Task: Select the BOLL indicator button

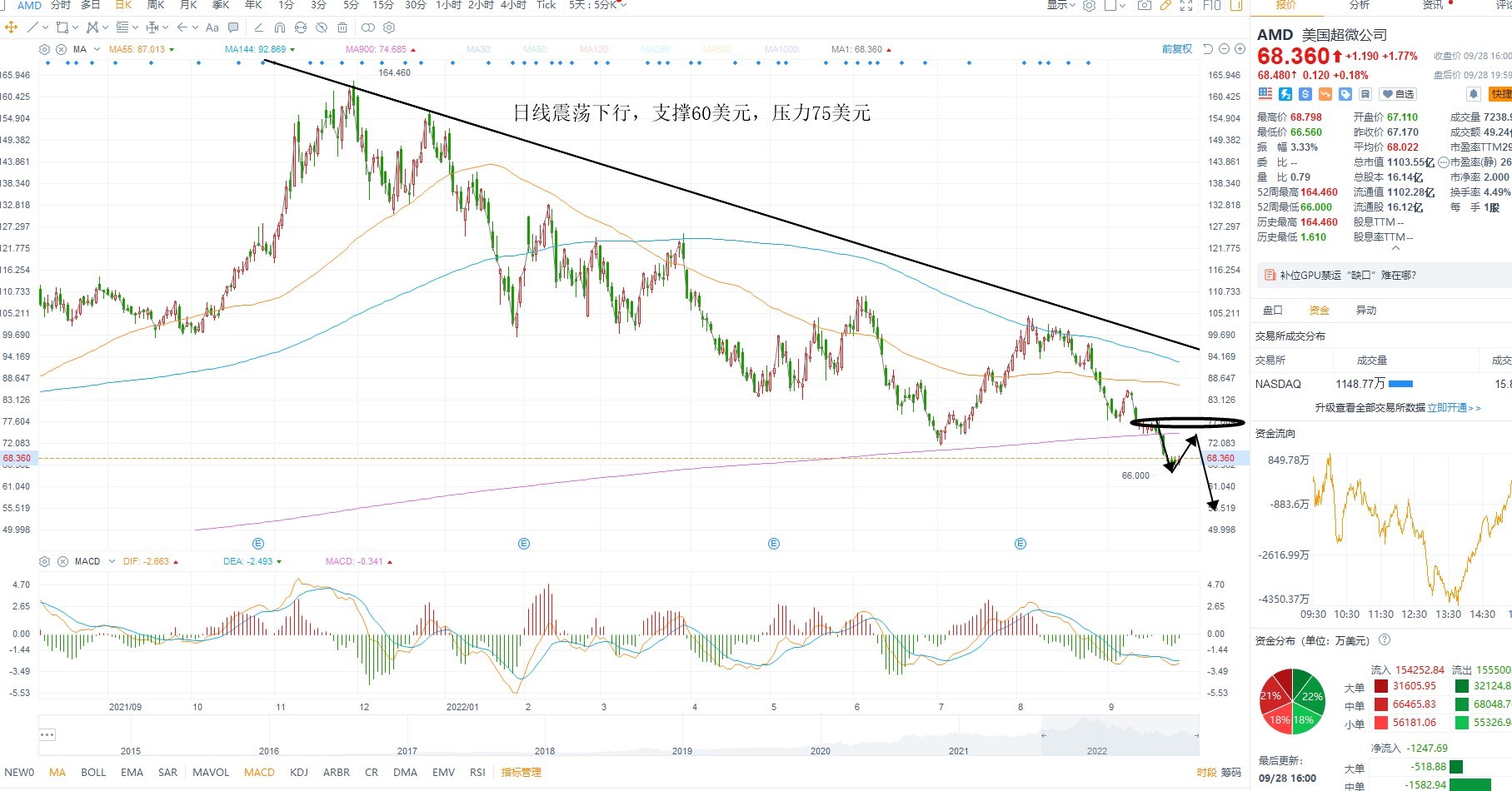Action: 93,773
